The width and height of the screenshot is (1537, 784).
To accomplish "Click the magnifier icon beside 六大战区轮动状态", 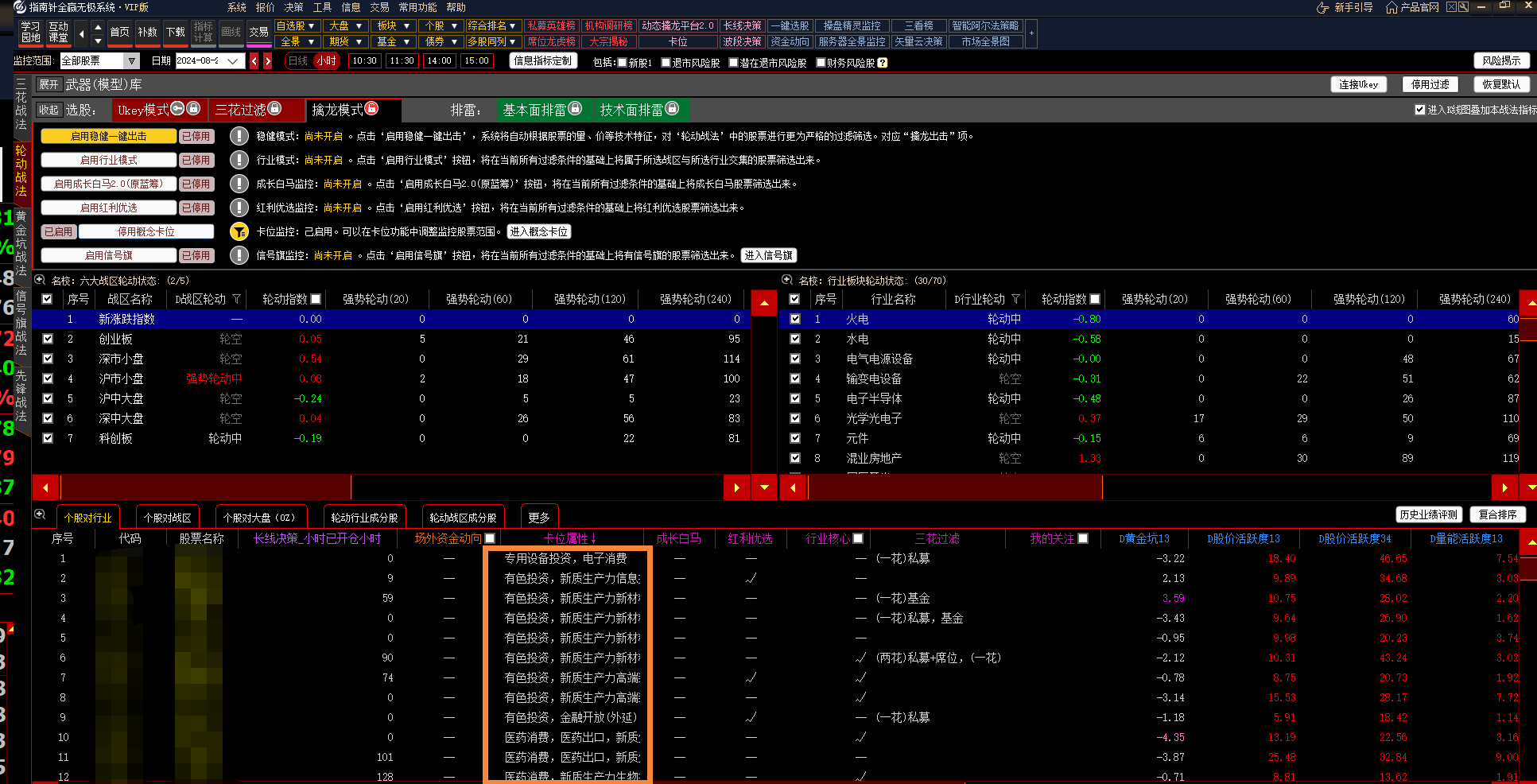I will (x=40, y=280).
